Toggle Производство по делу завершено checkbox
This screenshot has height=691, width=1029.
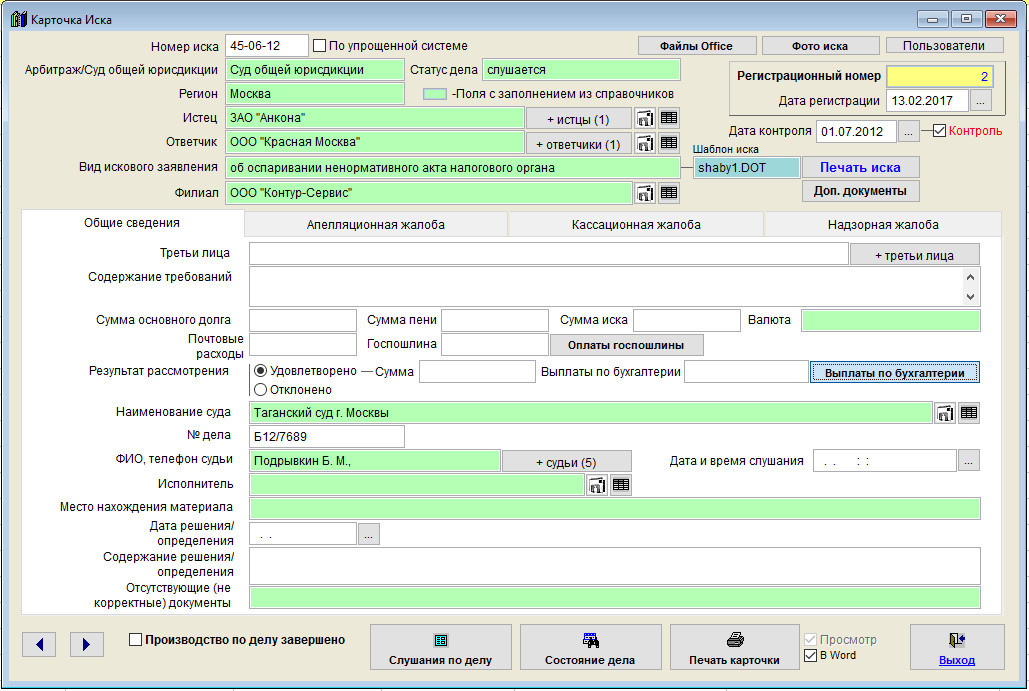point(136,640)
